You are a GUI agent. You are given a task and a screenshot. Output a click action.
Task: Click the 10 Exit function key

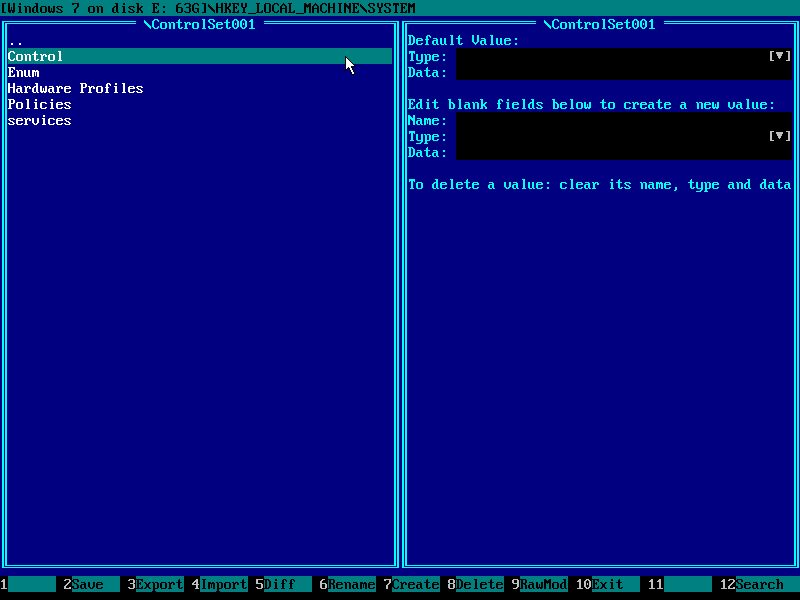tap(607, 584)
